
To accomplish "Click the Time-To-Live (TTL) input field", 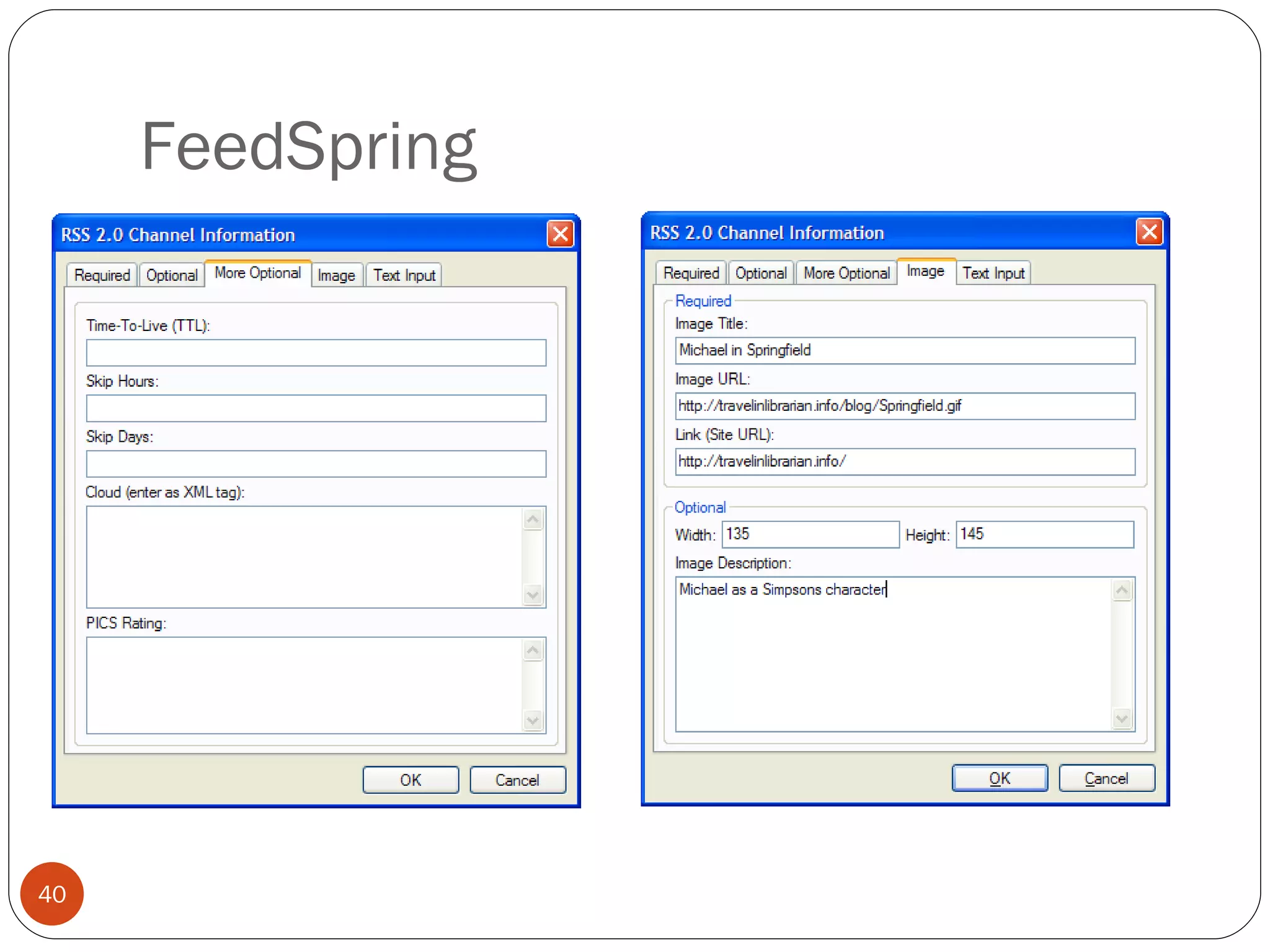I will [316, 353].
